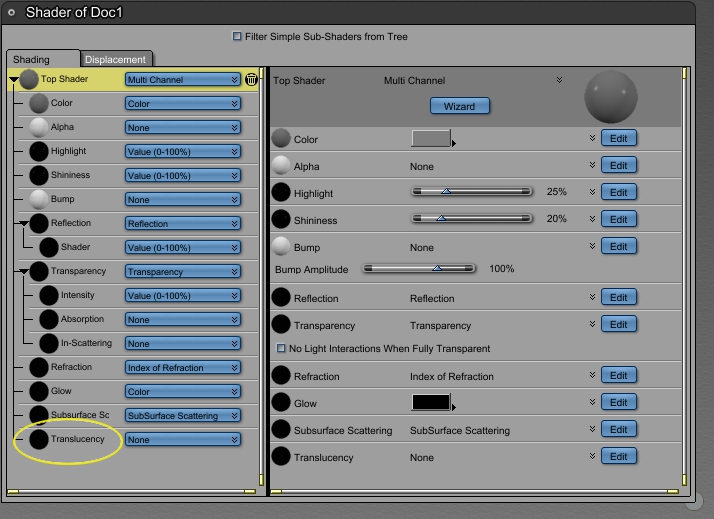The height and width of the screenshot is (519, 714).
Task: Select Shader sub-item sphere under Reflection
Action: tap(49, 247)
